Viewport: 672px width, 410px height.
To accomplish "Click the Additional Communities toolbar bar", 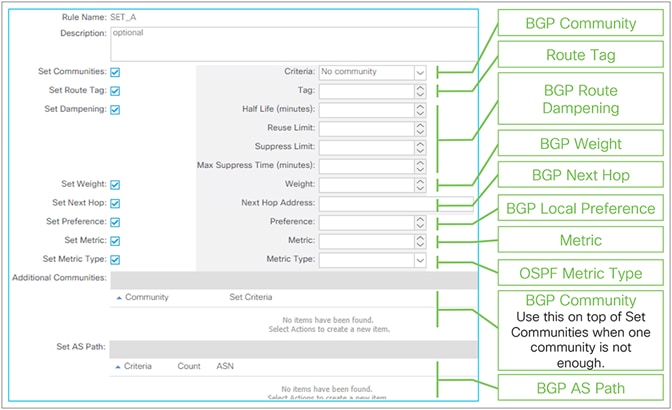I will click(x=294, y=281).
